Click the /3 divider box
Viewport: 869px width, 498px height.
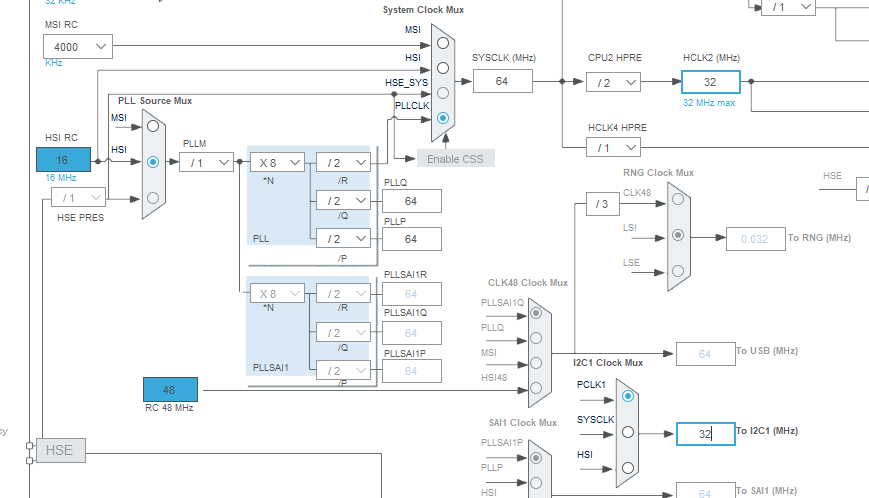coord(602,204)
